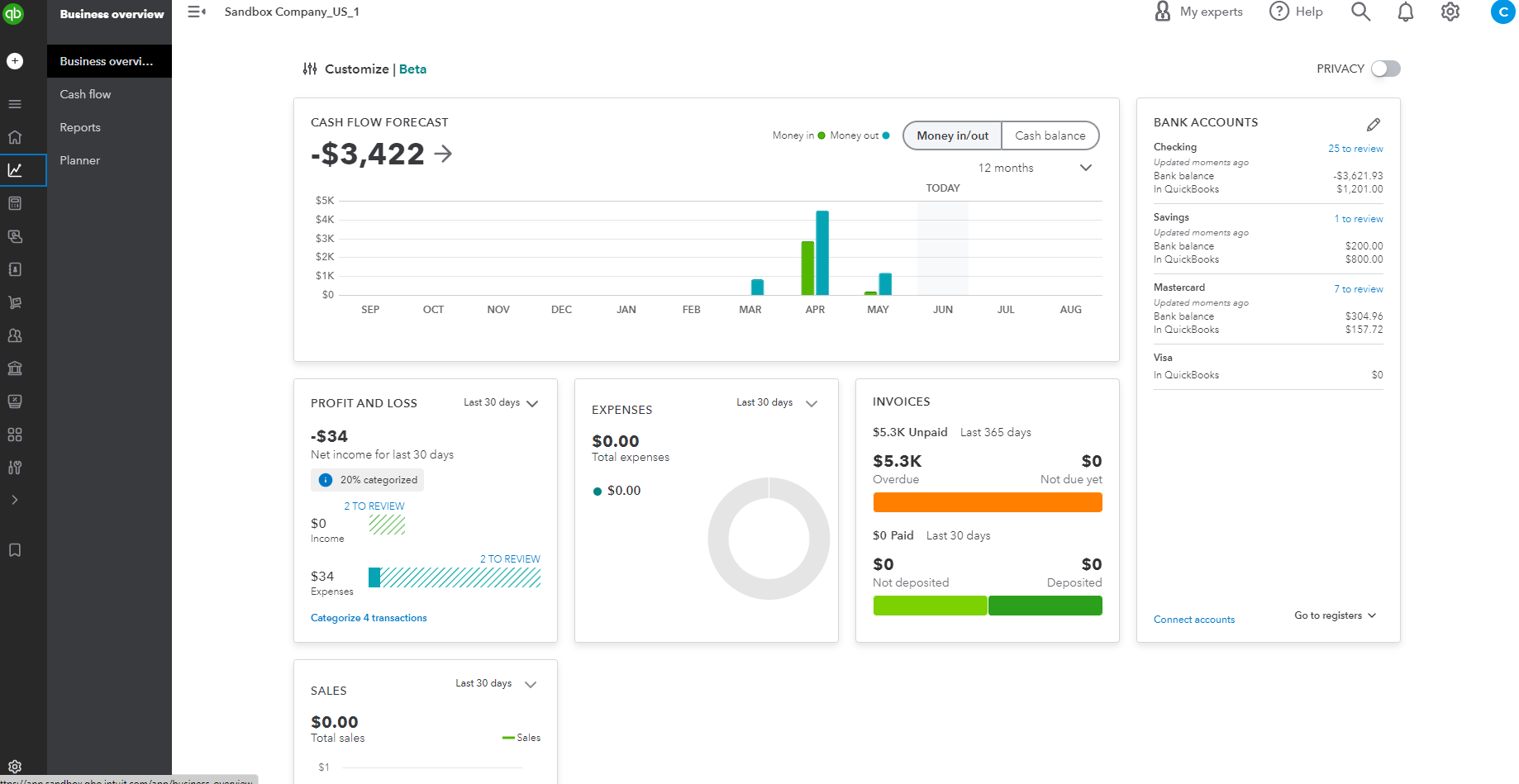Open Reports in the side menu
Viewport: 1519px width, 784px height.
(80, 127)
